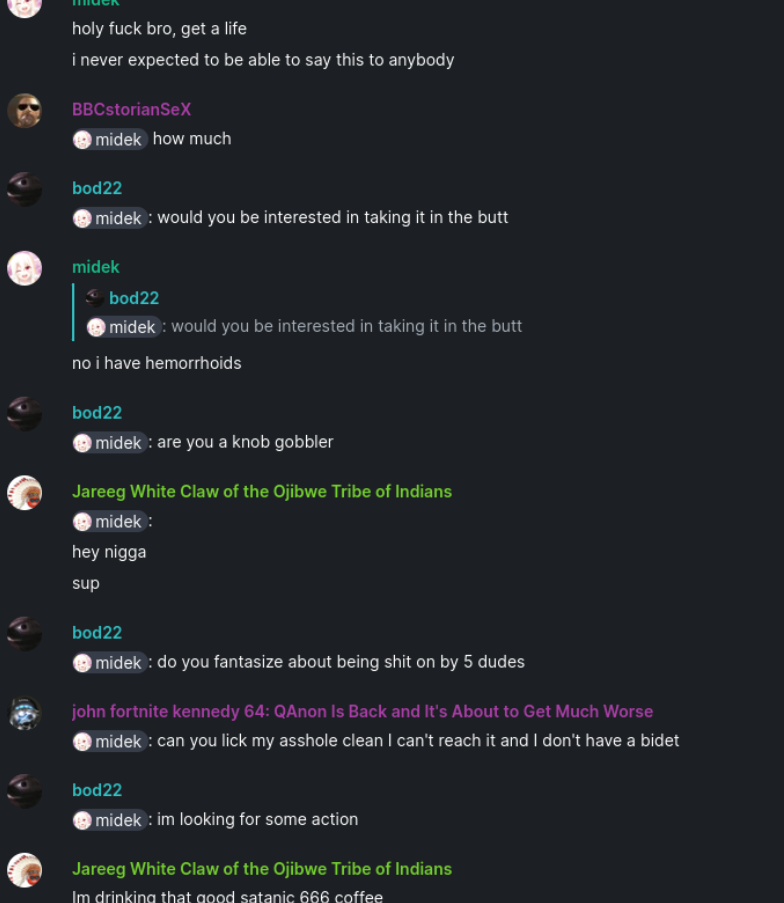Select midek username above the quoted reply

pos(95,267)
